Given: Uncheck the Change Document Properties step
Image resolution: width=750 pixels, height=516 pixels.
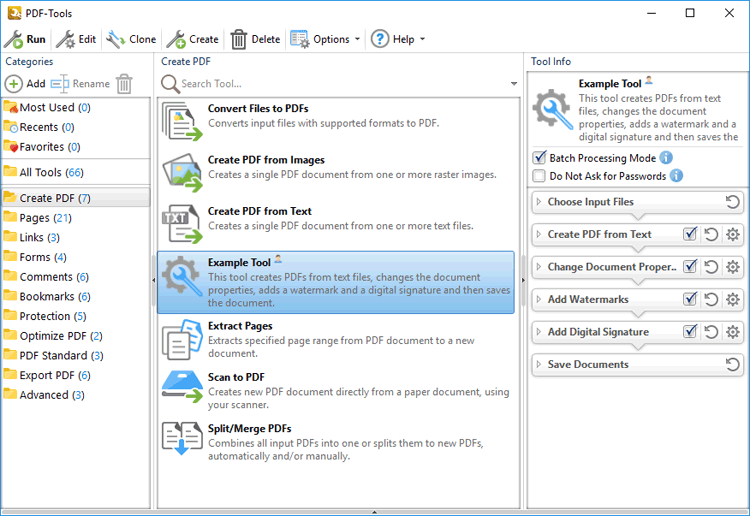Looking at the screenshot, I should pos(690,266).
